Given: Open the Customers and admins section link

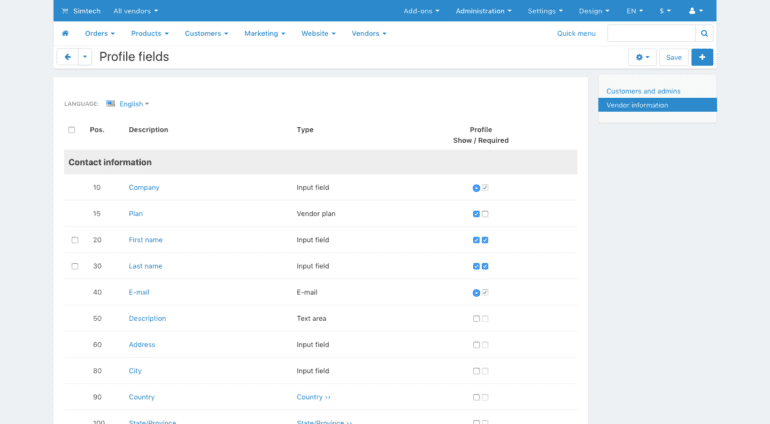Looking at the screenshot, I should pos(643,91).
